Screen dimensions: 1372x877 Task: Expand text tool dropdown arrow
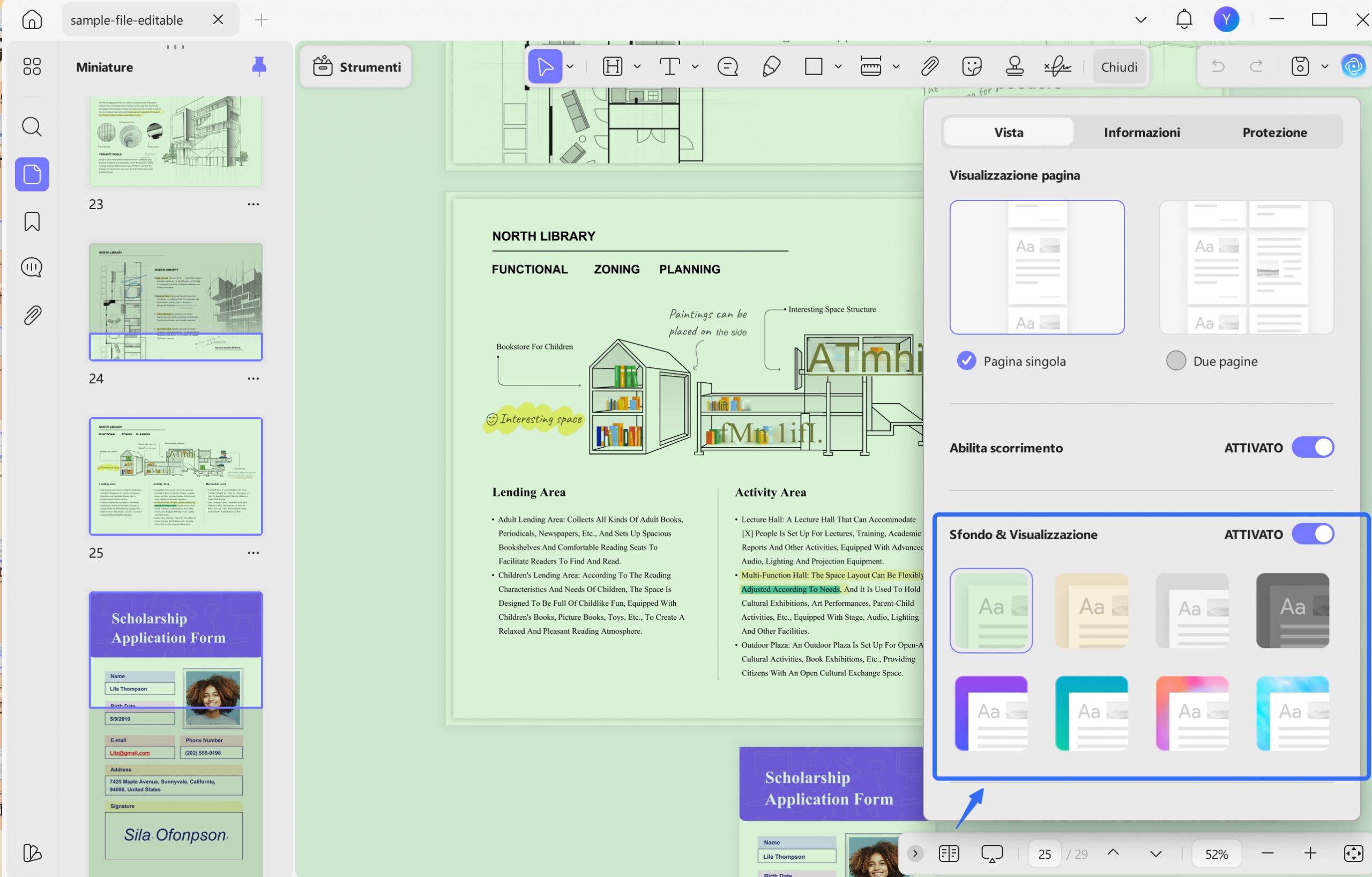tap(695, 66)
